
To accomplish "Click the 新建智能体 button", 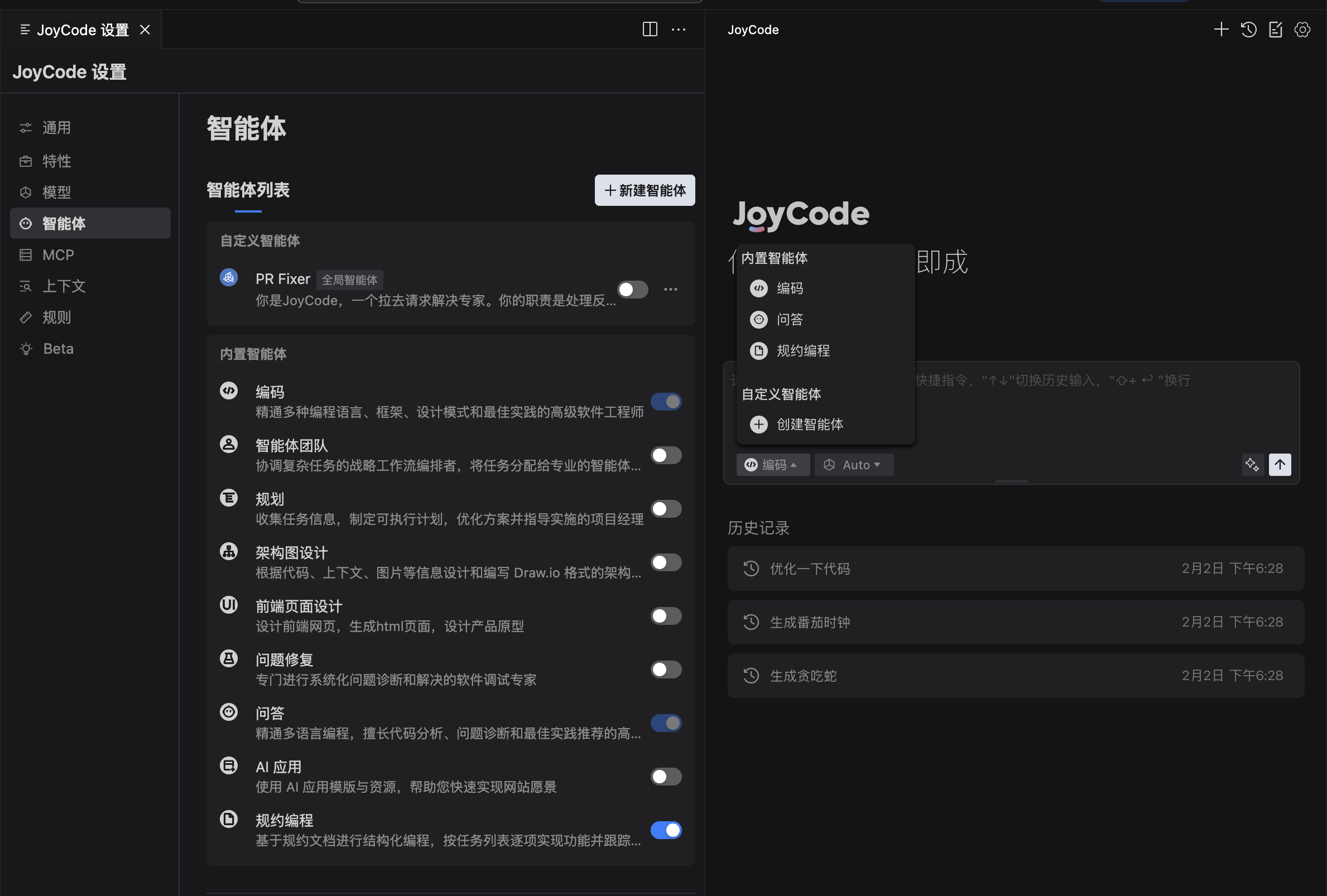I will coord(645,190).
